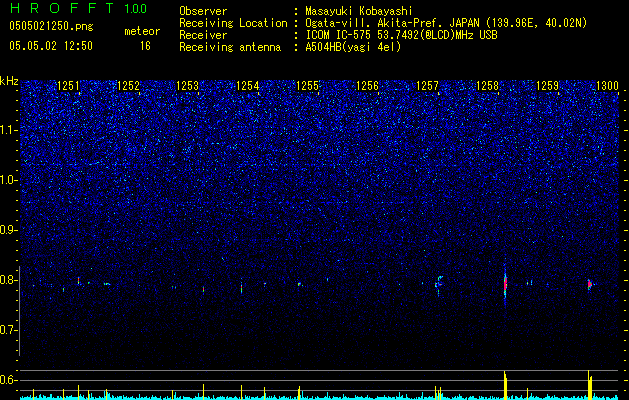Click the 1259 time marker
629x400 pixels.
(x=547, y=86)
